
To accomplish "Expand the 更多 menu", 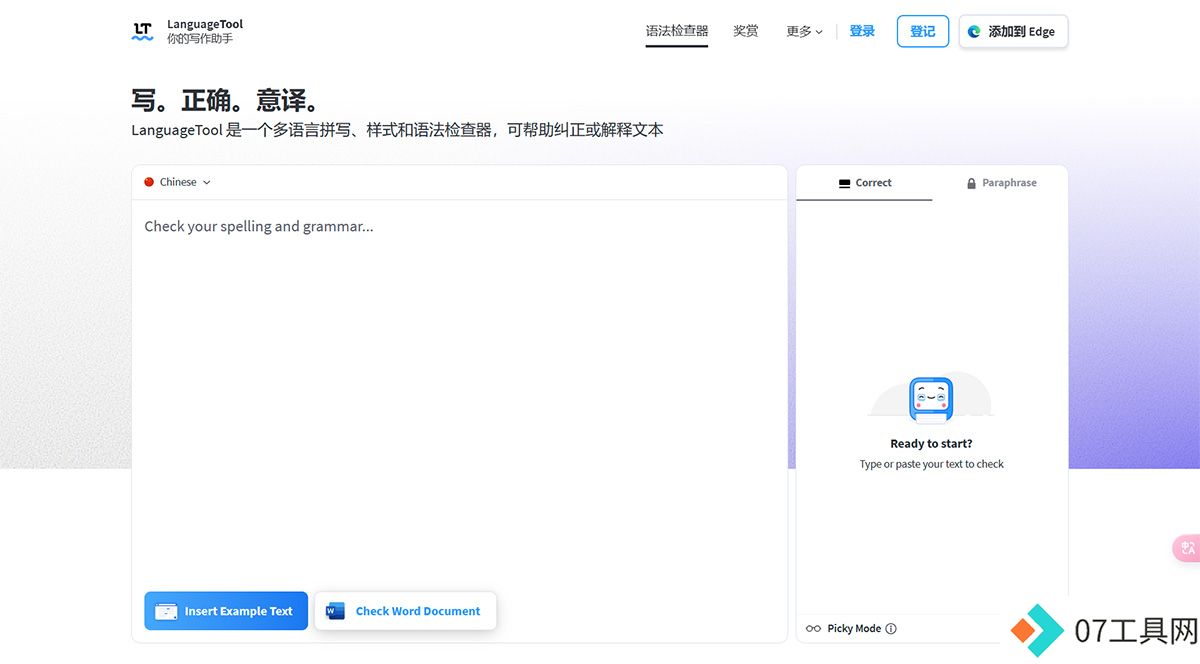I will 804,32.
